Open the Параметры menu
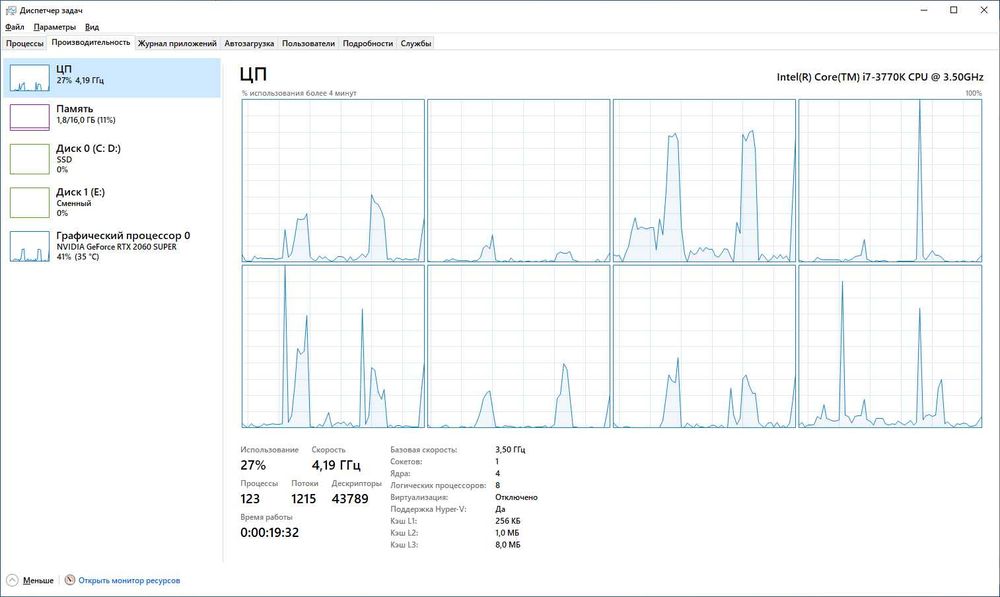This screenshot has width=1000, height=597. click(54, 27)
